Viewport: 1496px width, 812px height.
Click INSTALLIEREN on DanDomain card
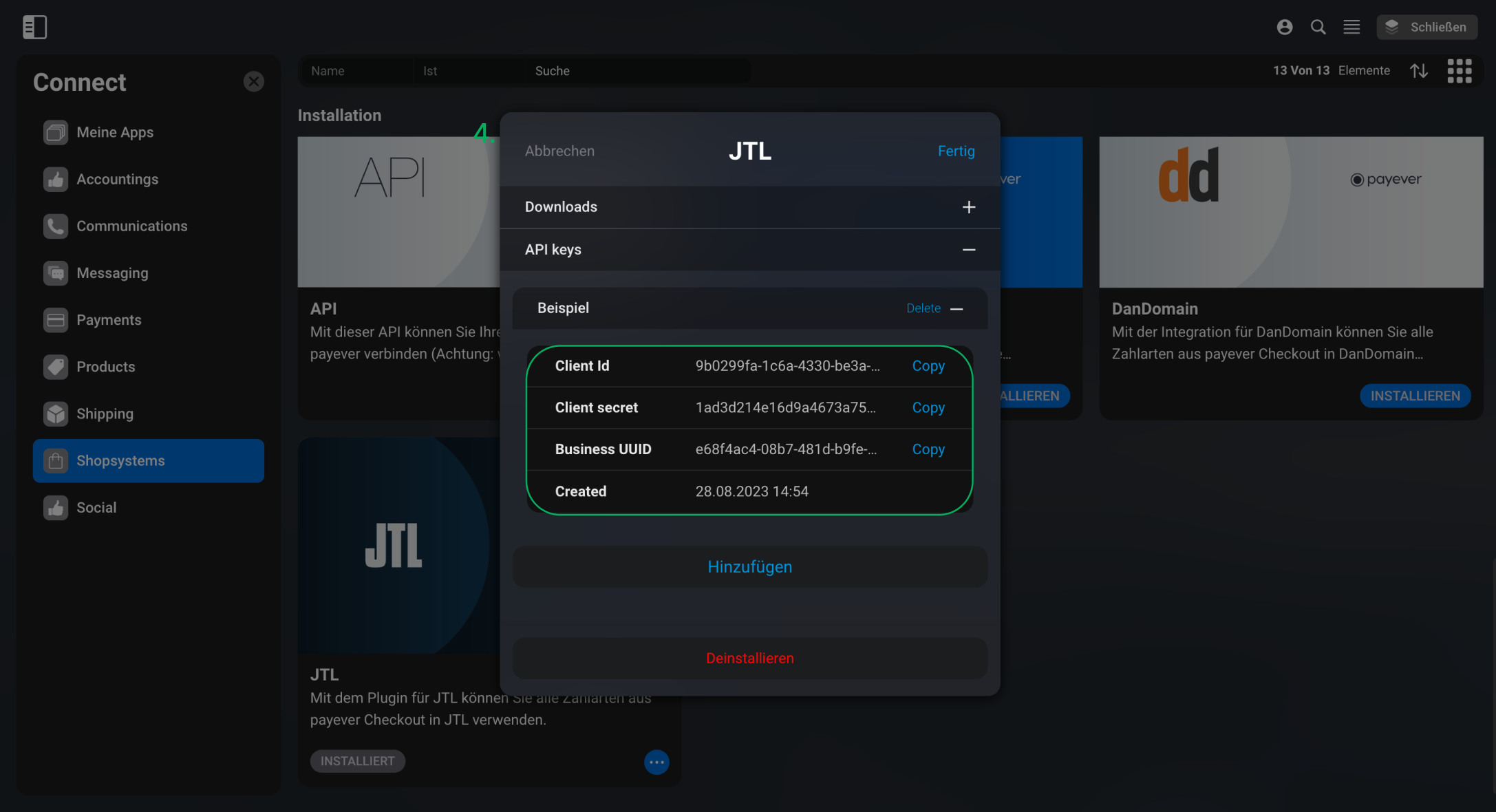point(1415,396)
